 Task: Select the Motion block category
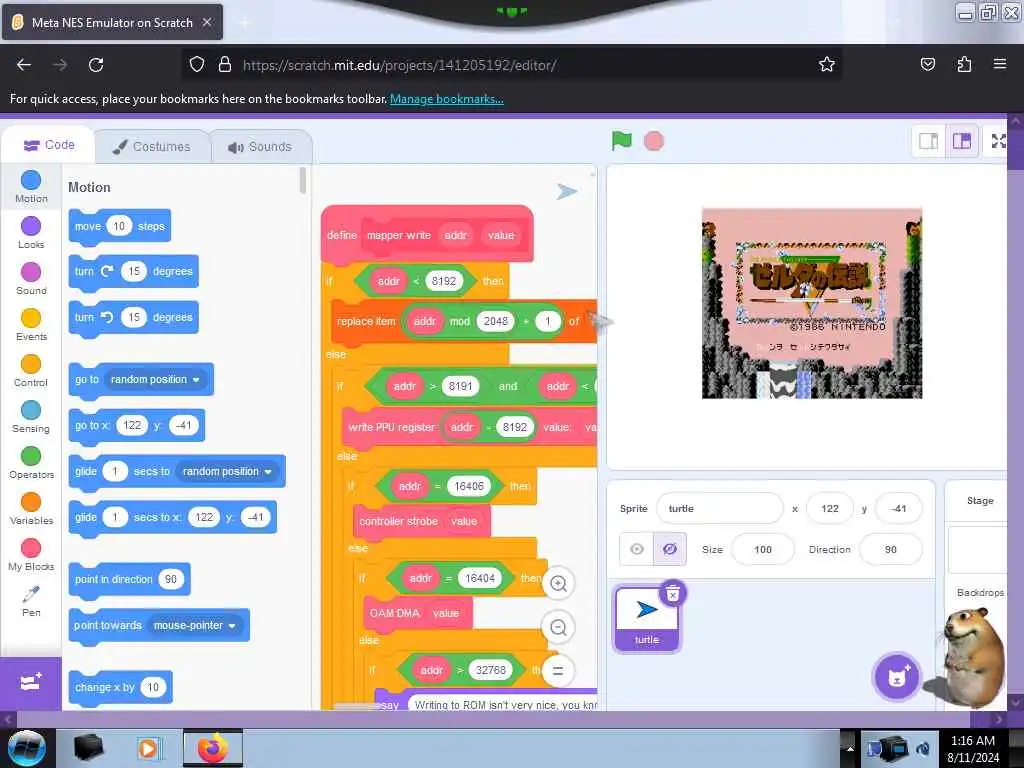point(31,187)
